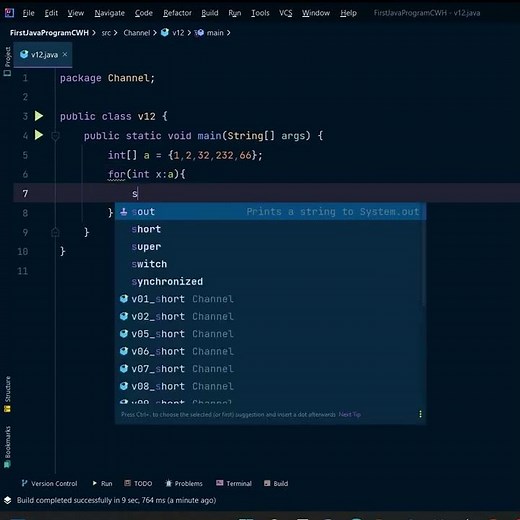Select v01_short class suggestion
The height and width of the screenshot is (520, 520).
(x=270, y=299)
